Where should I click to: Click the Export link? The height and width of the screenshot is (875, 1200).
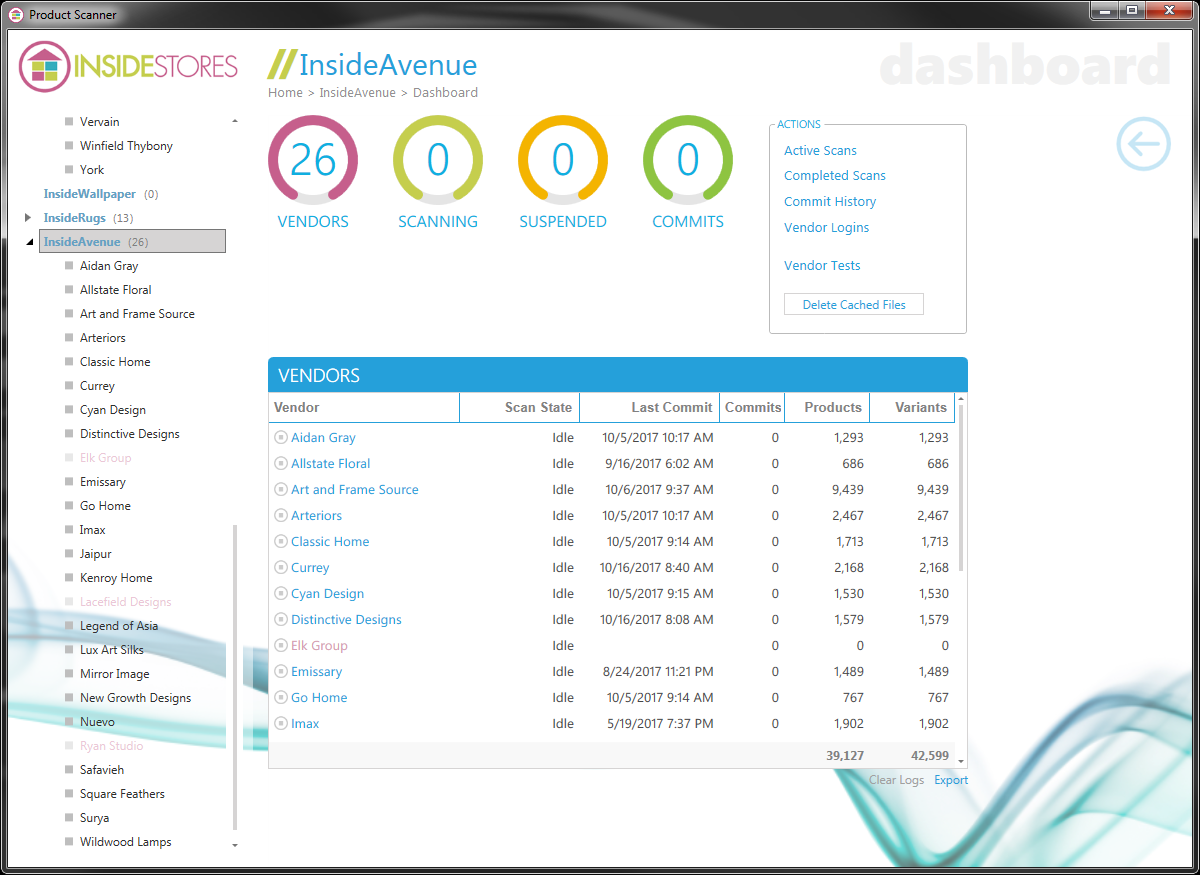(x=951, y=780)
